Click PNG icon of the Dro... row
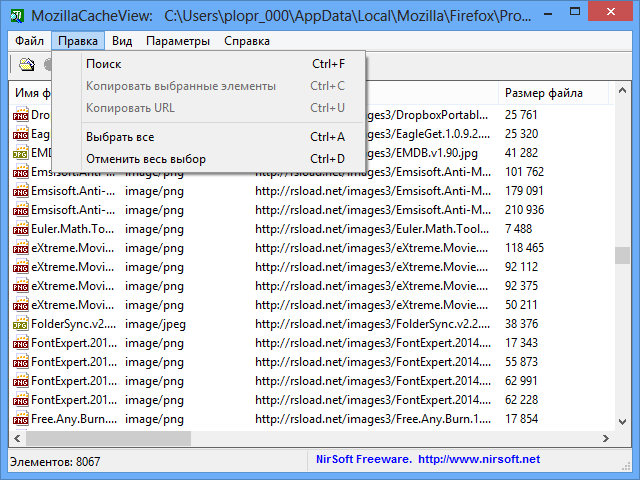 click(20, 115)
